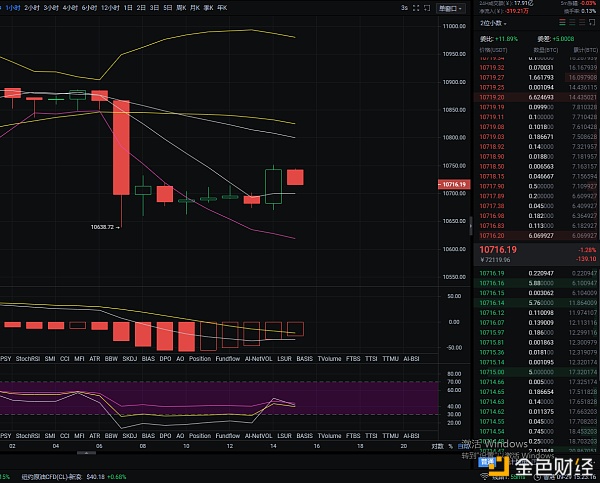This screenshot has height=483, width=600.
Task: Select StochRSI in upper indicator bar
Action: 28,359
